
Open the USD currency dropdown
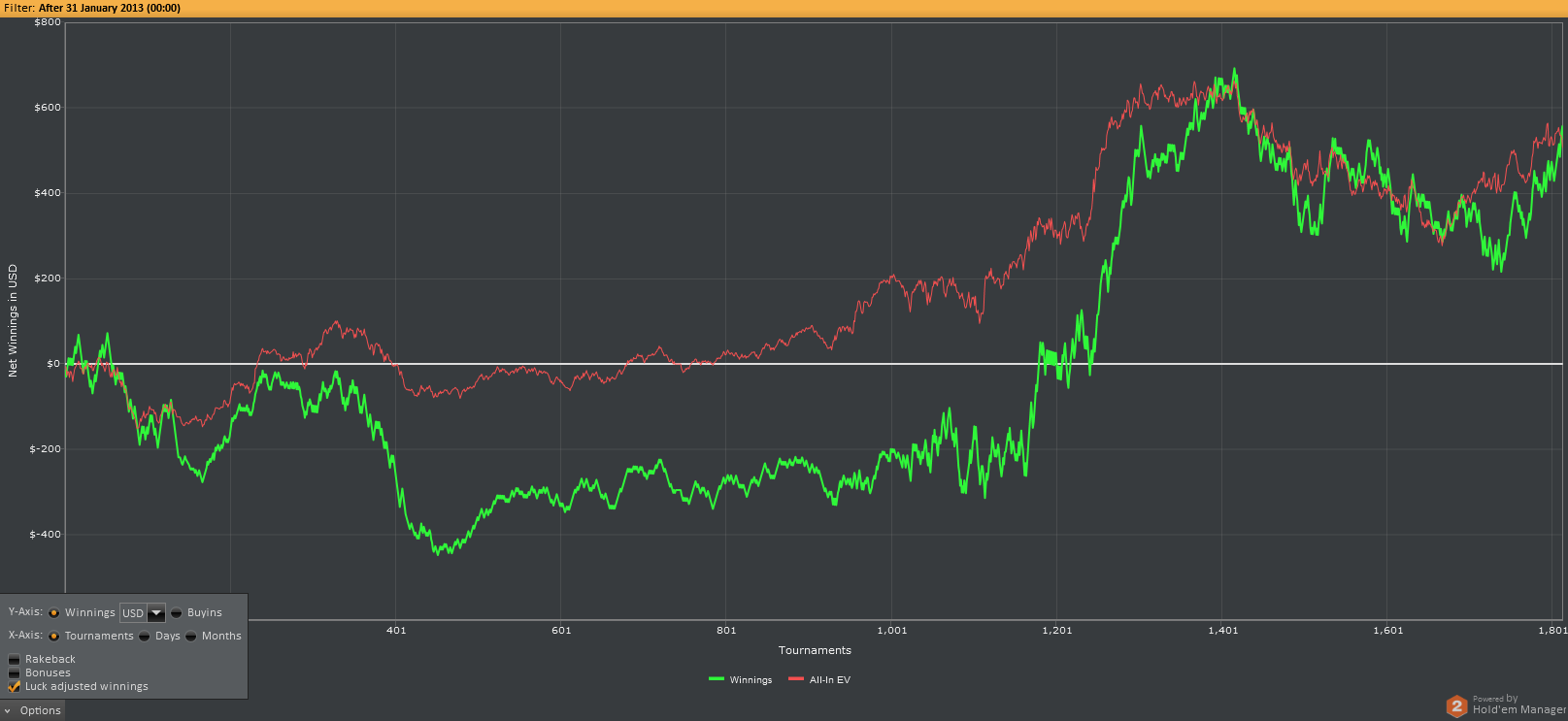tap(155, 612)
